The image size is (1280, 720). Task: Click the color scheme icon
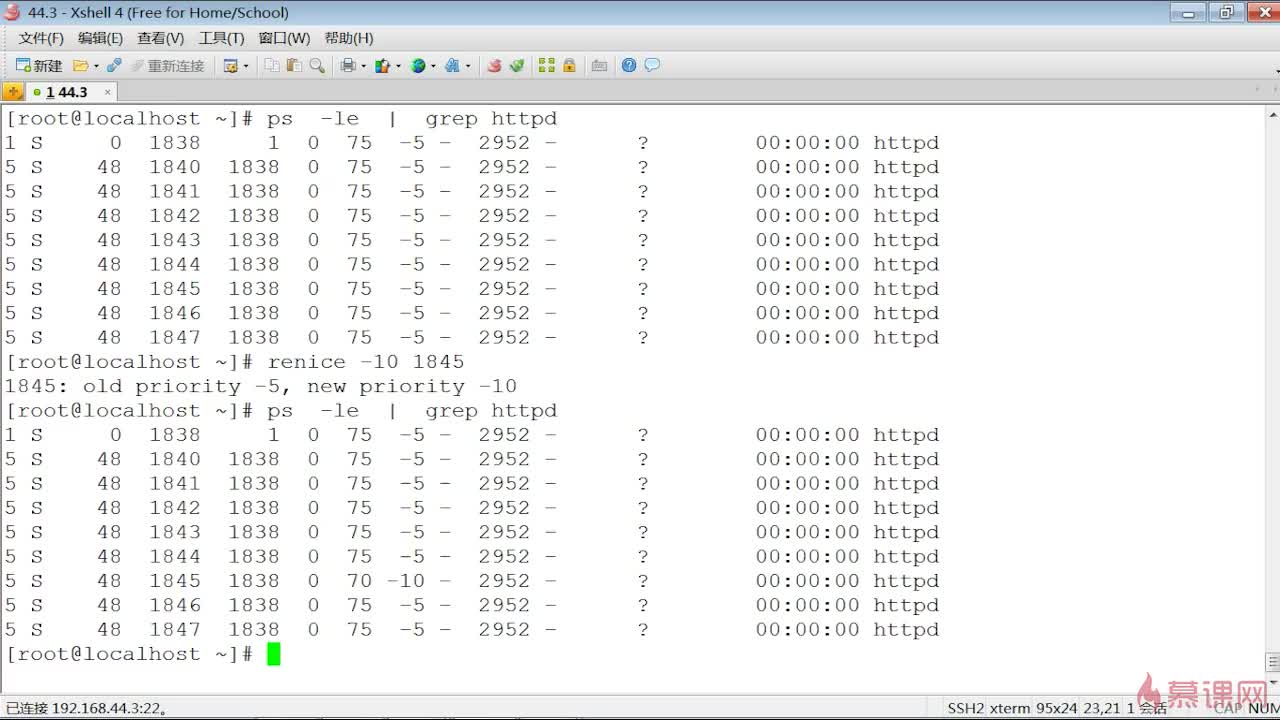click(x=382, y=65)
